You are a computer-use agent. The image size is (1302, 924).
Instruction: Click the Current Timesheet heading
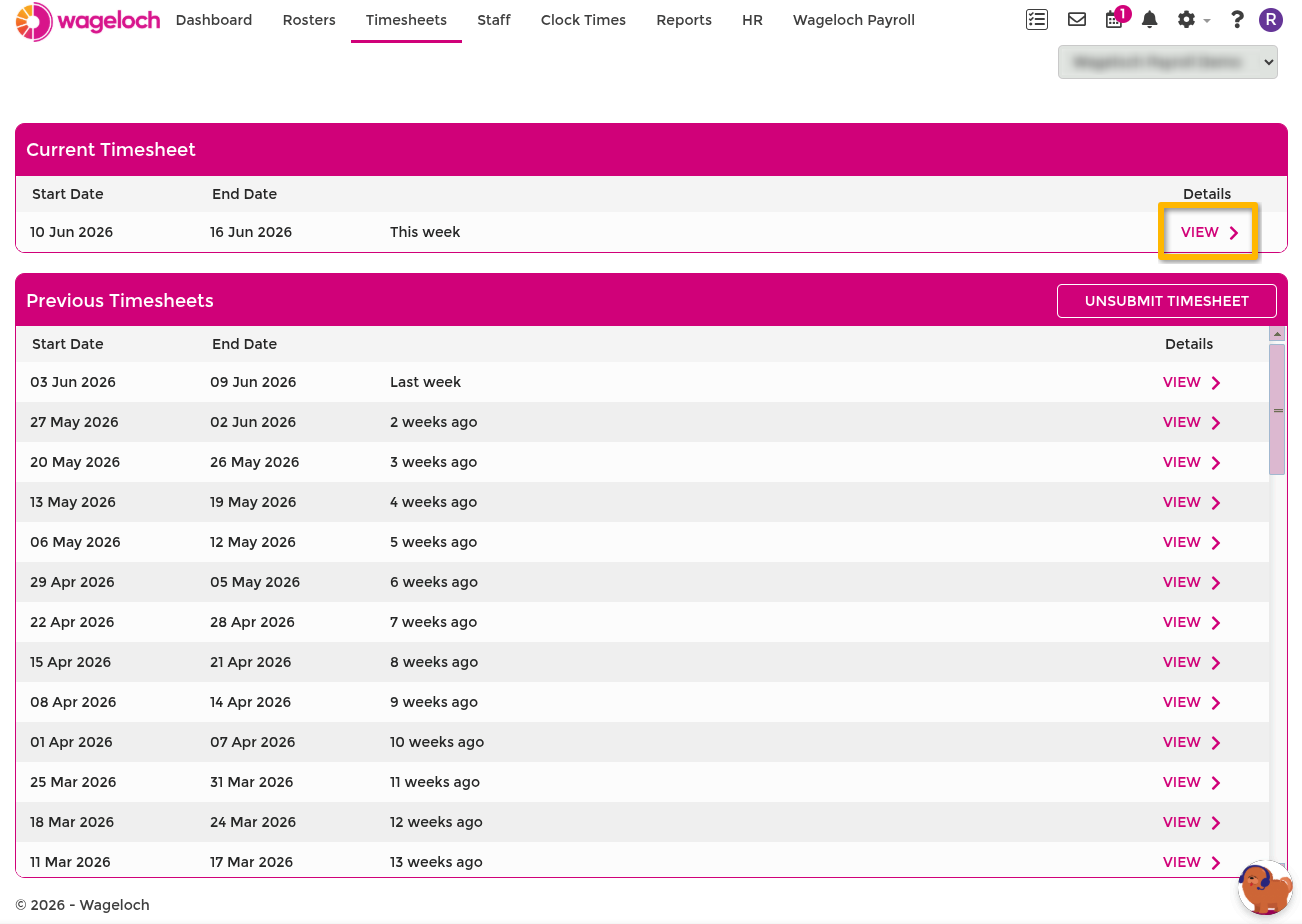[x=111, y=150]
